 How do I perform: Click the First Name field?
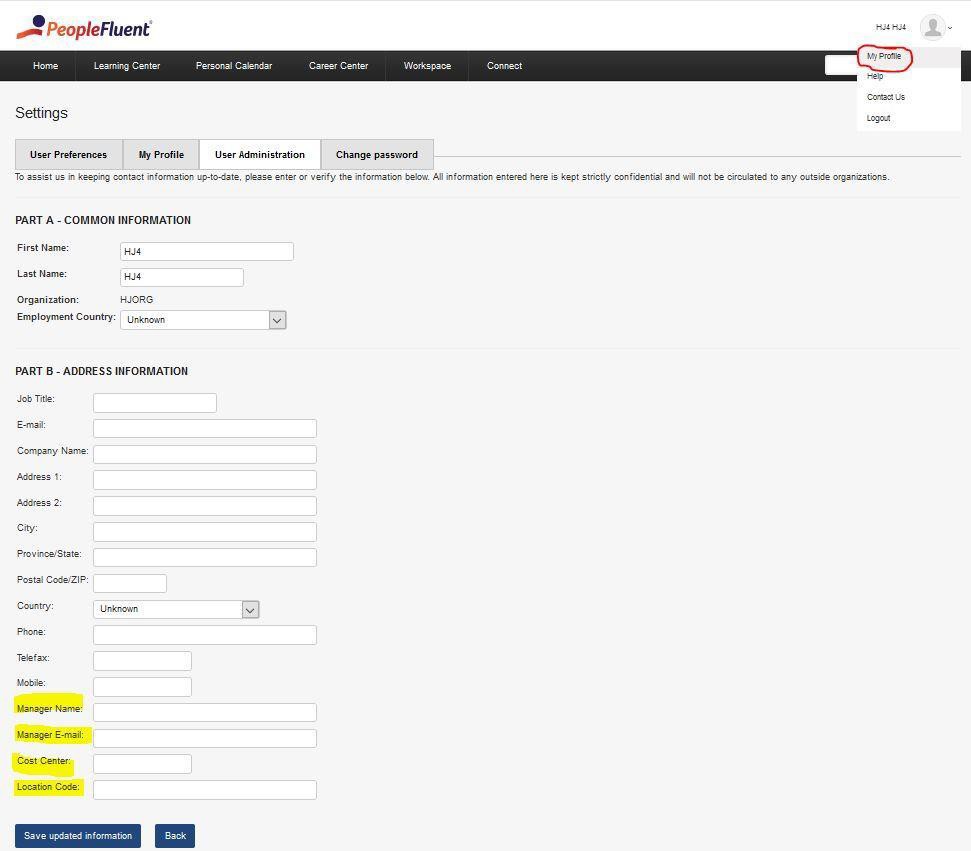pyautogui.click(x=207, y=251)
